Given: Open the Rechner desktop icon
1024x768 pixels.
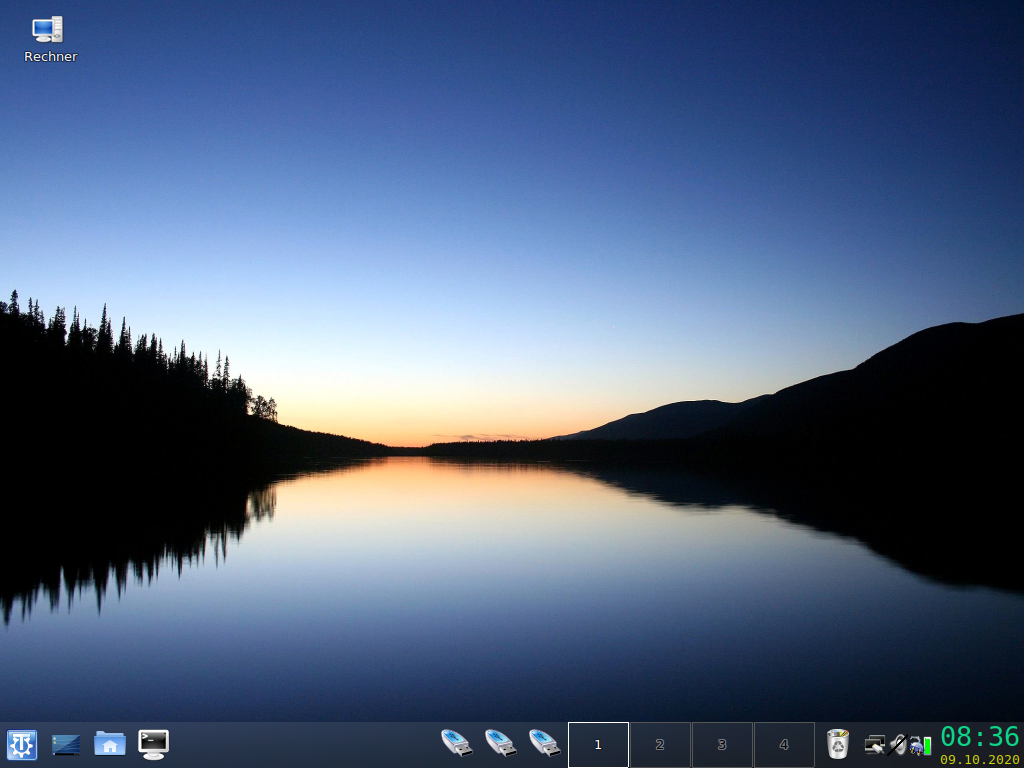Looking at the screenshot, I should pos(48,29).
